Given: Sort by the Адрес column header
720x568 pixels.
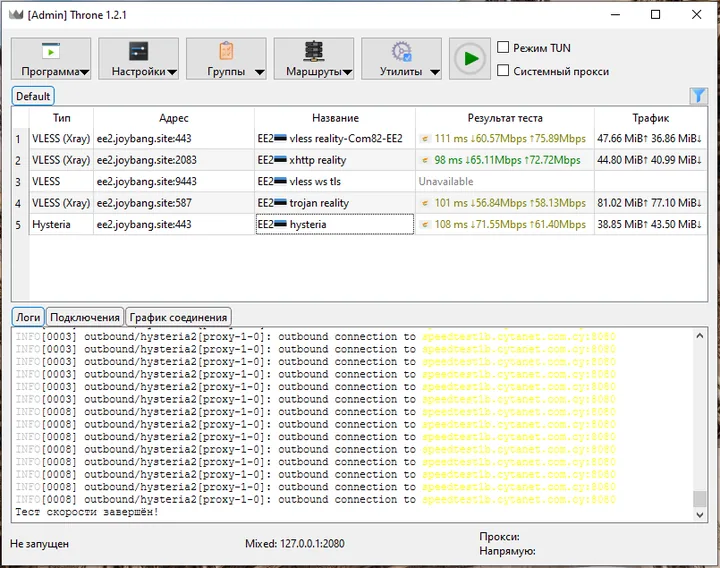Looking at the screenshot, I should click(174, 118).
